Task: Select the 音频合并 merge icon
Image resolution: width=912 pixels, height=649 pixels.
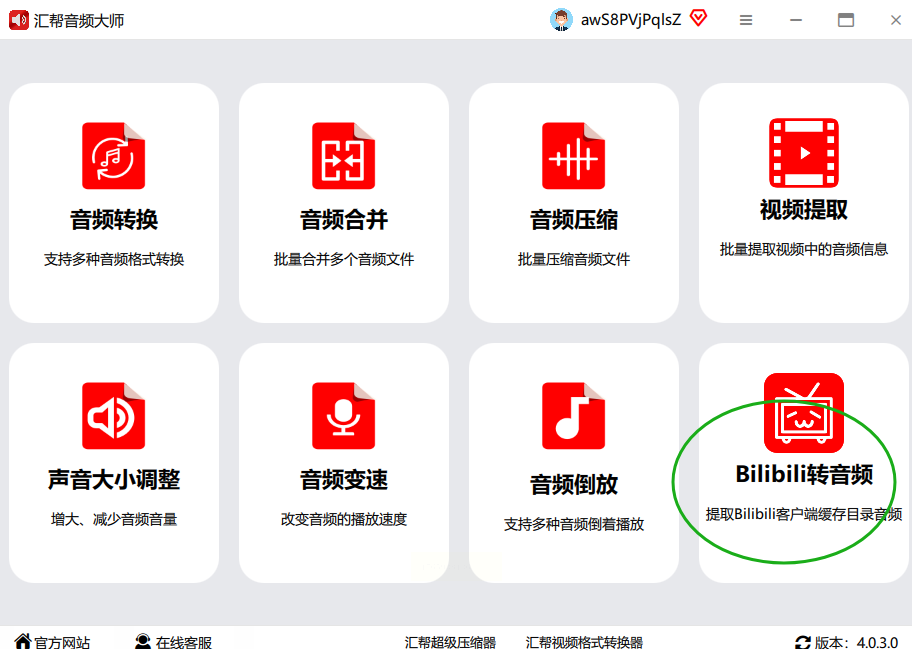Action: 343,155
